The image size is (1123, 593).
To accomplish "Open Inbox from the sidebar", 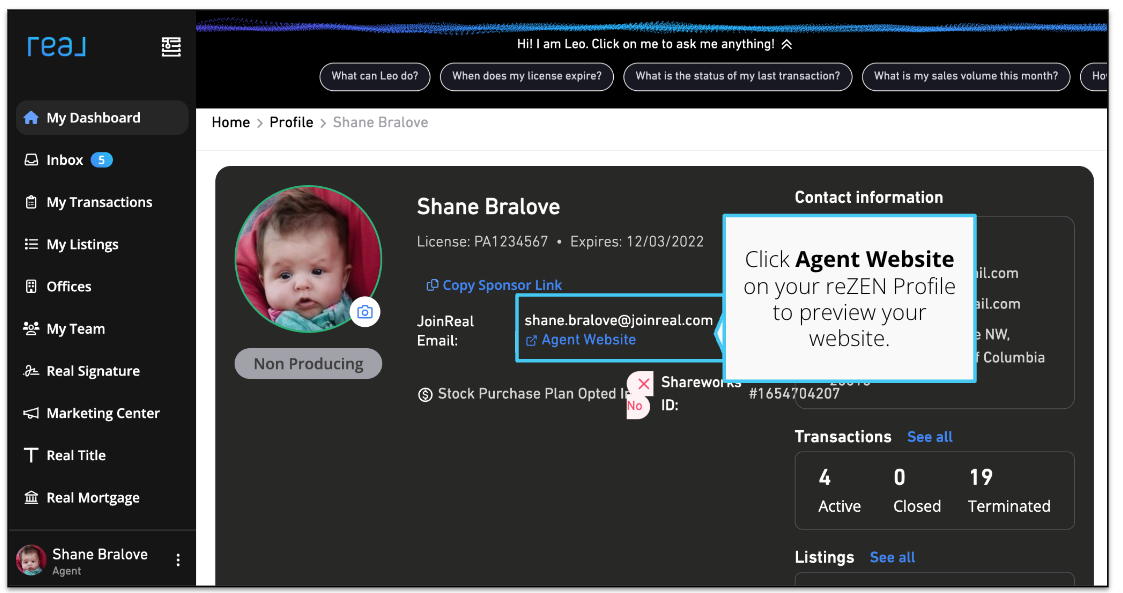I will click(65, 160).
